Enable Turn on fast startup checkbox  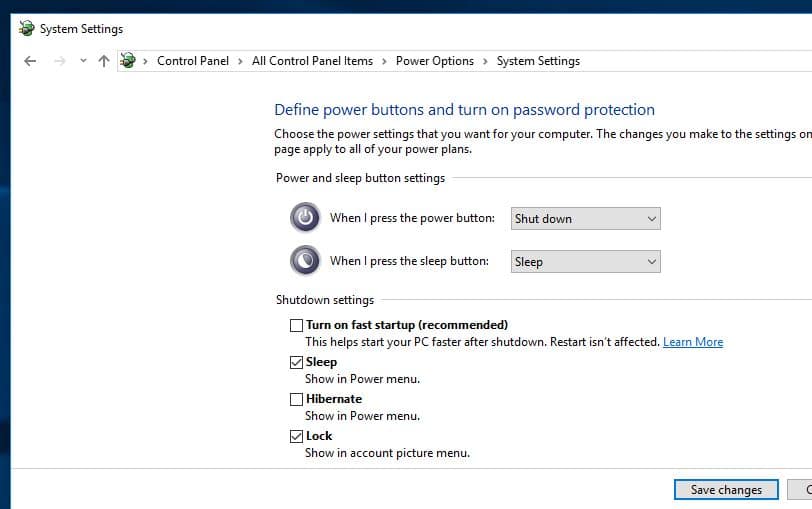coord(296,325)
